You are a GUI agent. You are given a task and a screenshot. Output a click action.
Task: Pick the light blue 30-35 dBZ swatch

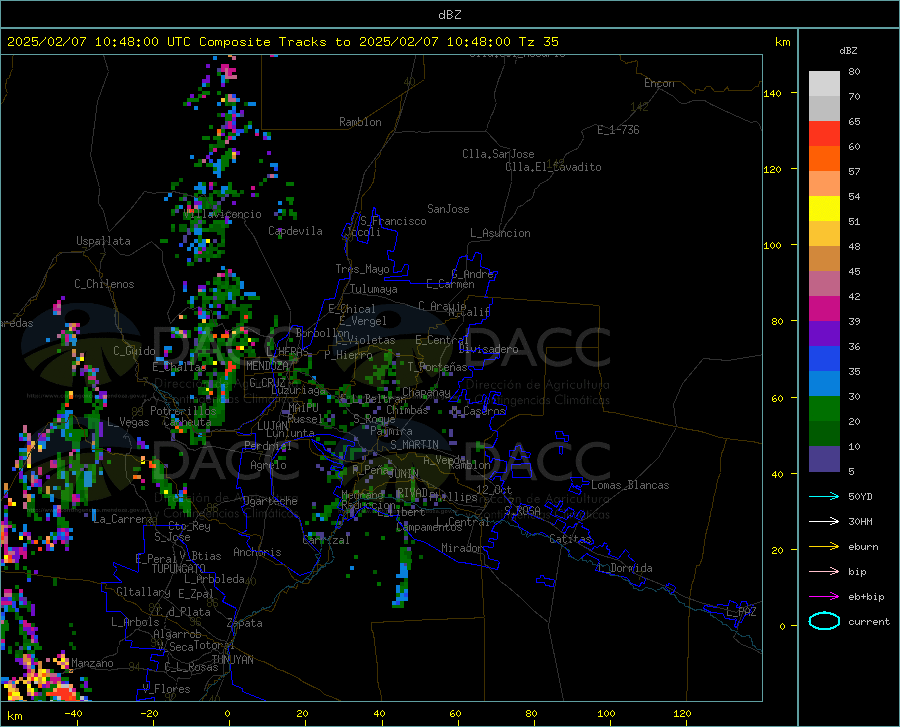pyautogui.click(x=824, y=384)
